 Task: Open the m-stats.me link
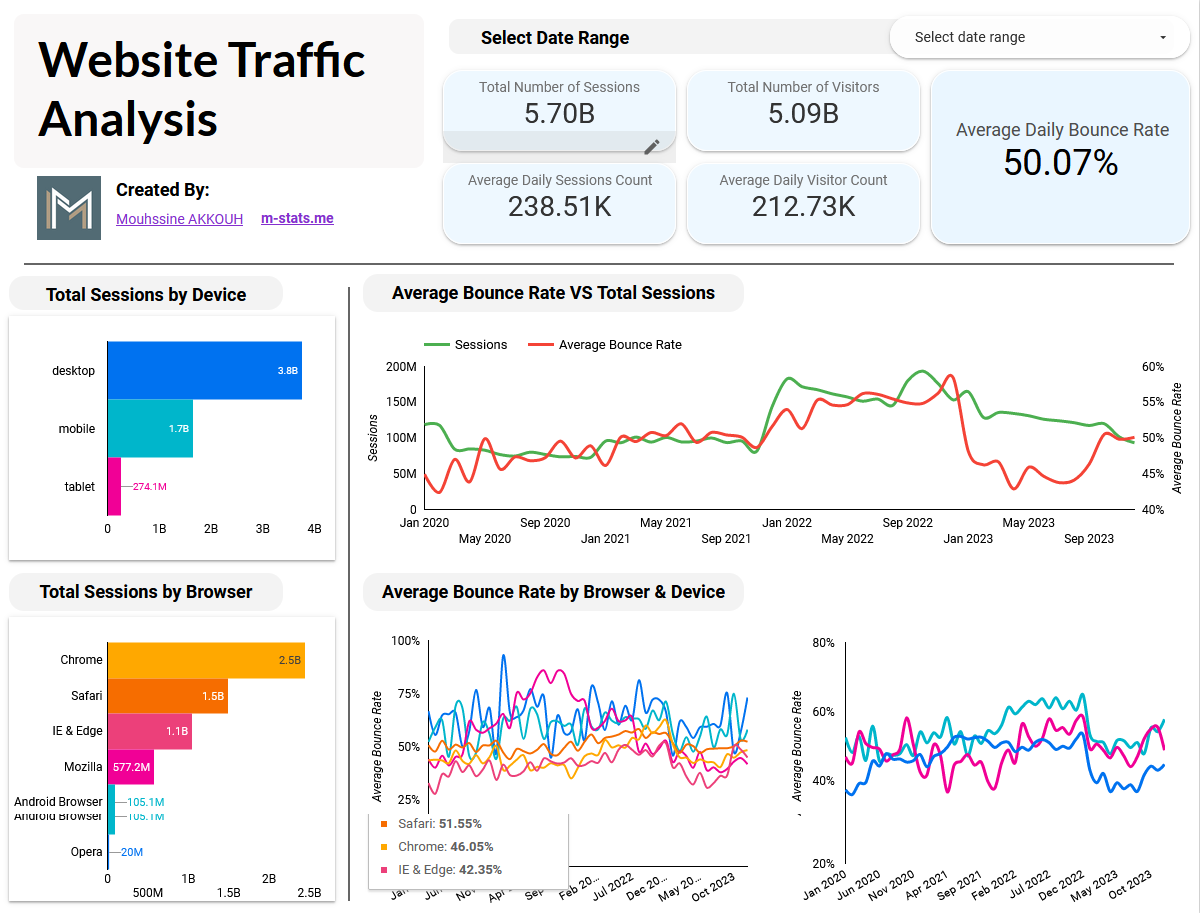[x=297, y=218]
